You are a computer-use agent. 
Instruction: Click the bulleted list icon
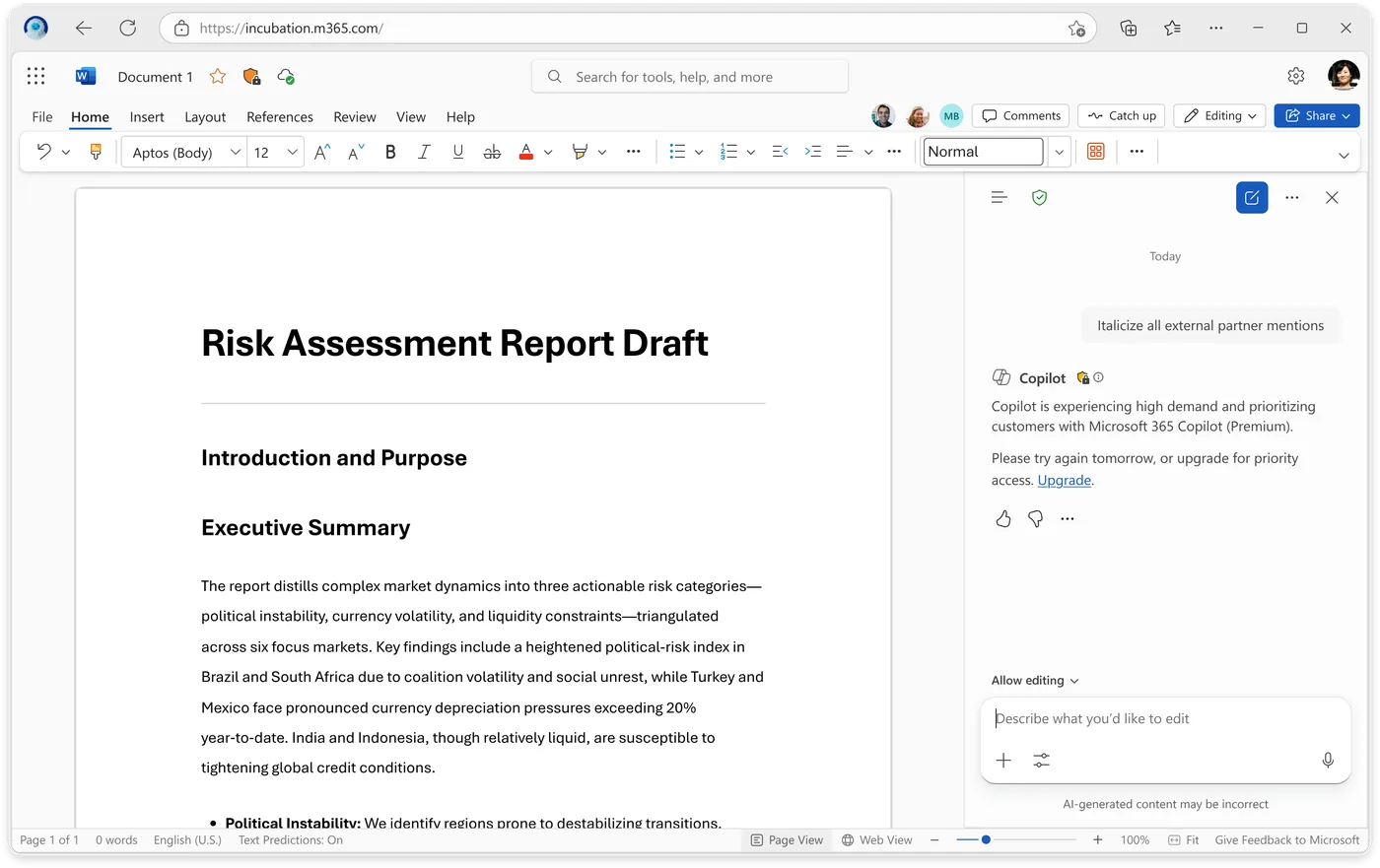677,152
